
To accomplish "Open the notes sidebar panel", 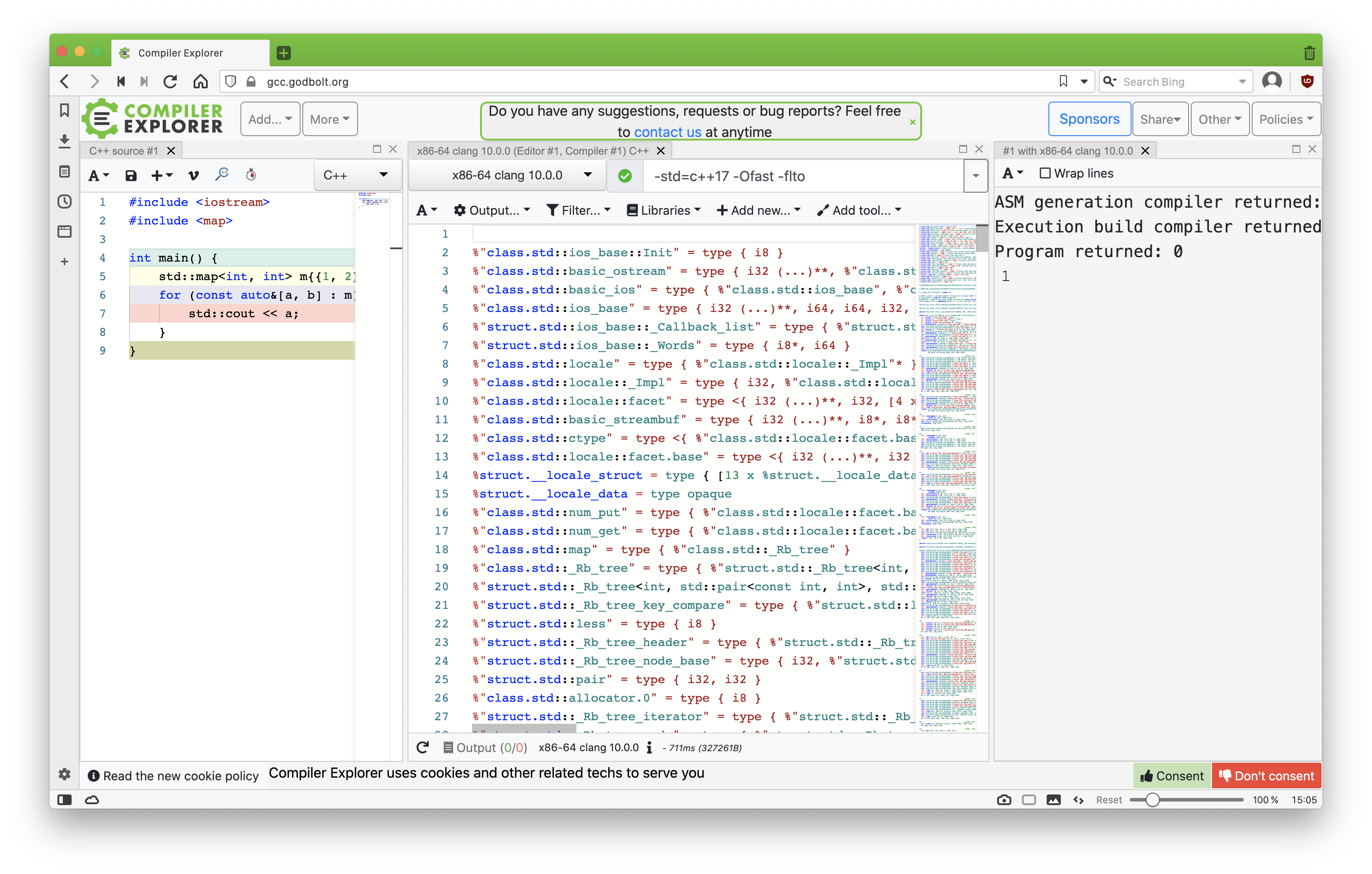I will coord(65,171).
